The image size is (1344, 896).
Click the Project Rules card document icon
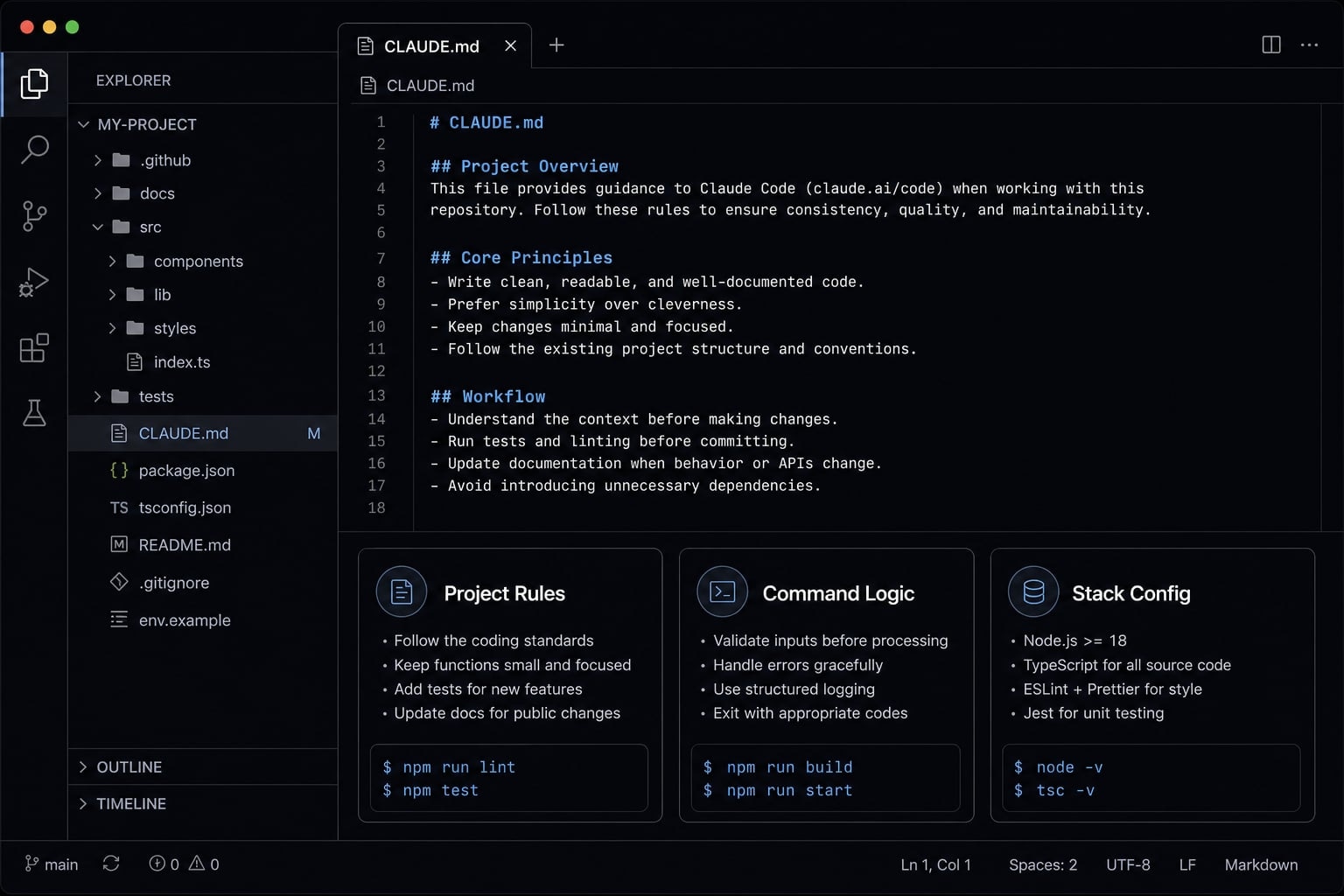402,592
